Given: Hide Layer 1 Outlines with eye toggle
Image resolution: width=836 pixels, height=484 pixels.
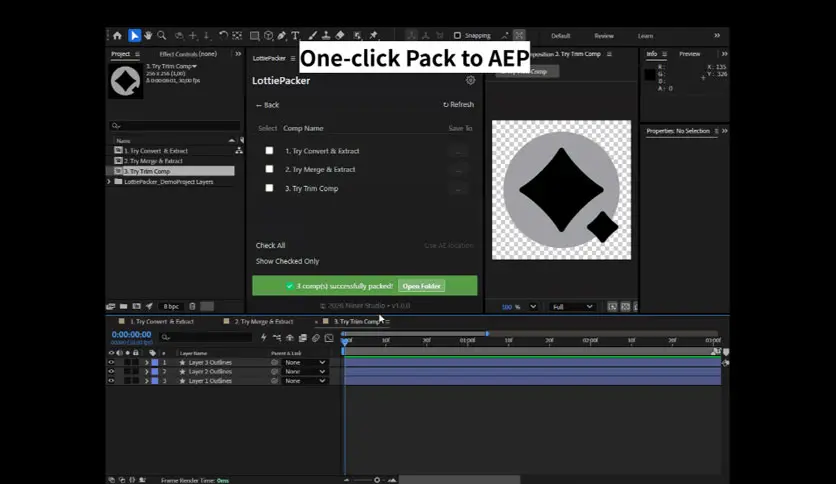Looking at the screenshot, I should coord(111,381).
